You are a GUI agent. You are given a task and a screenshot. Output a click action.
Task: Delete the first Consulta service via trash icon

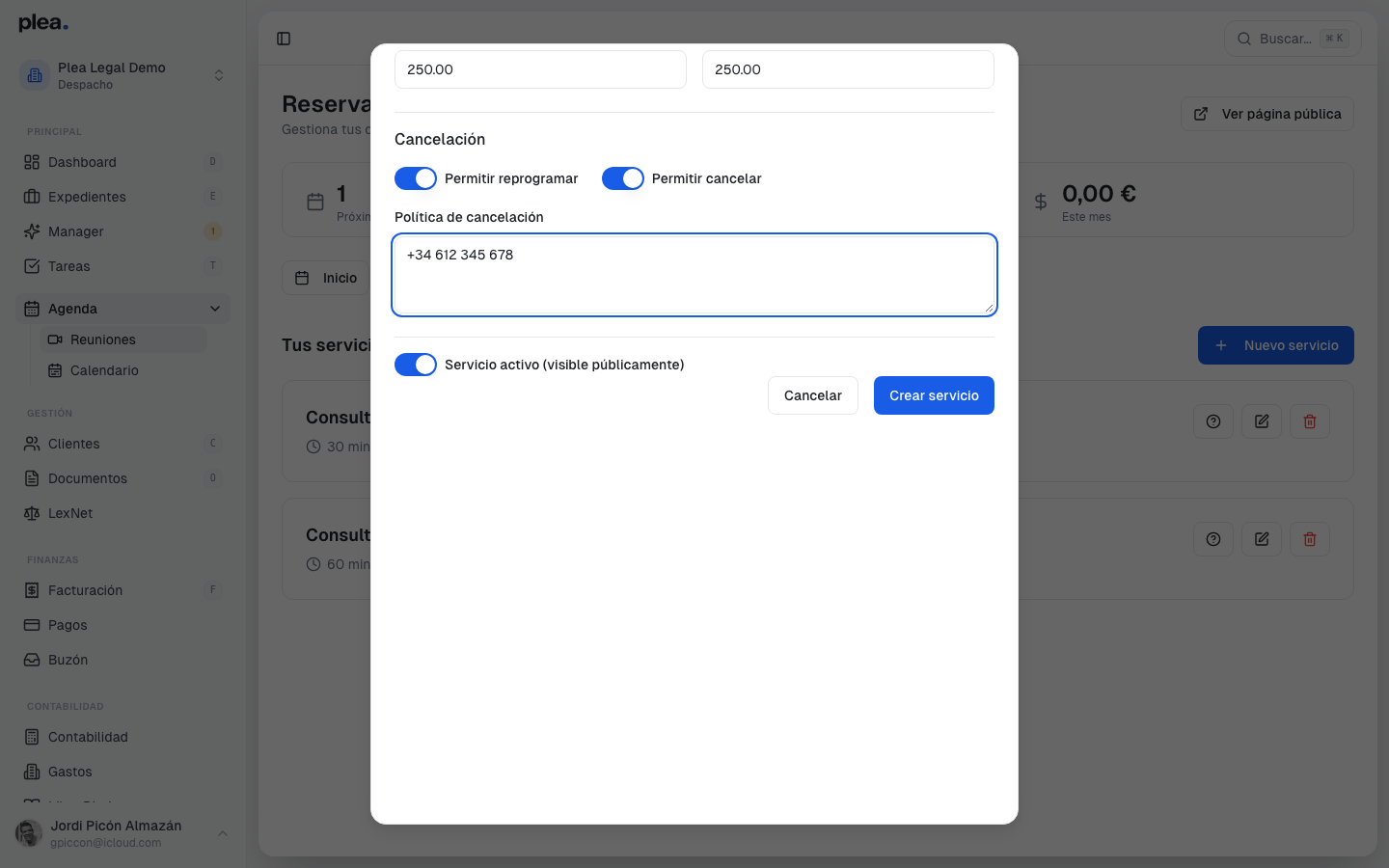(x=1309, y=421)
